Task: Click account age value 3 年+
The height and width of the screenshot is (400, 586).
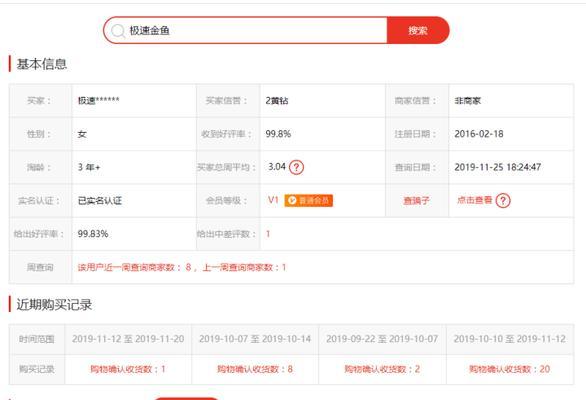Action: 89,167
